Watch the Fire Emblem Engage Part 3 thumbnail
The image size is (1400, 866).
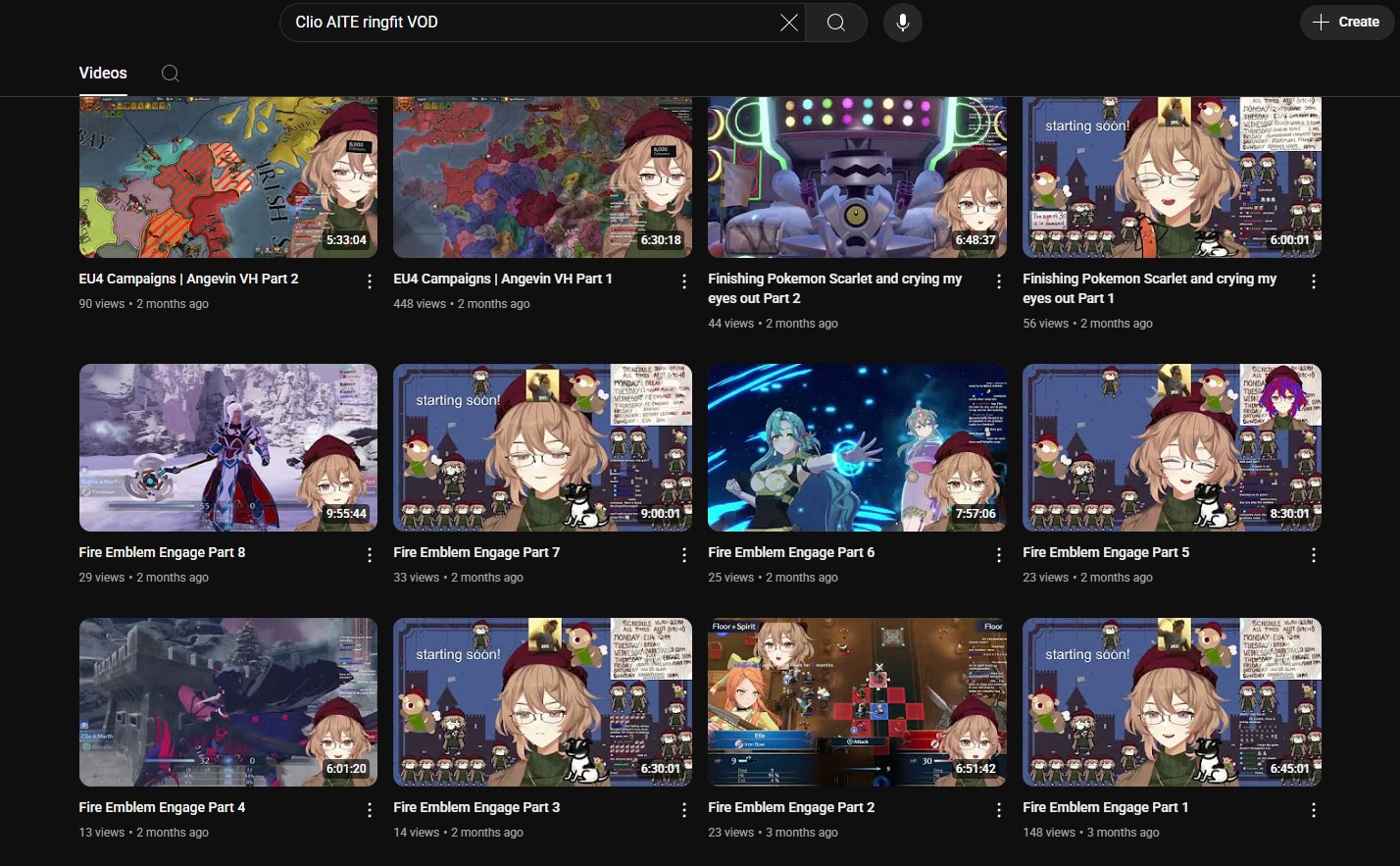(542, 702)
